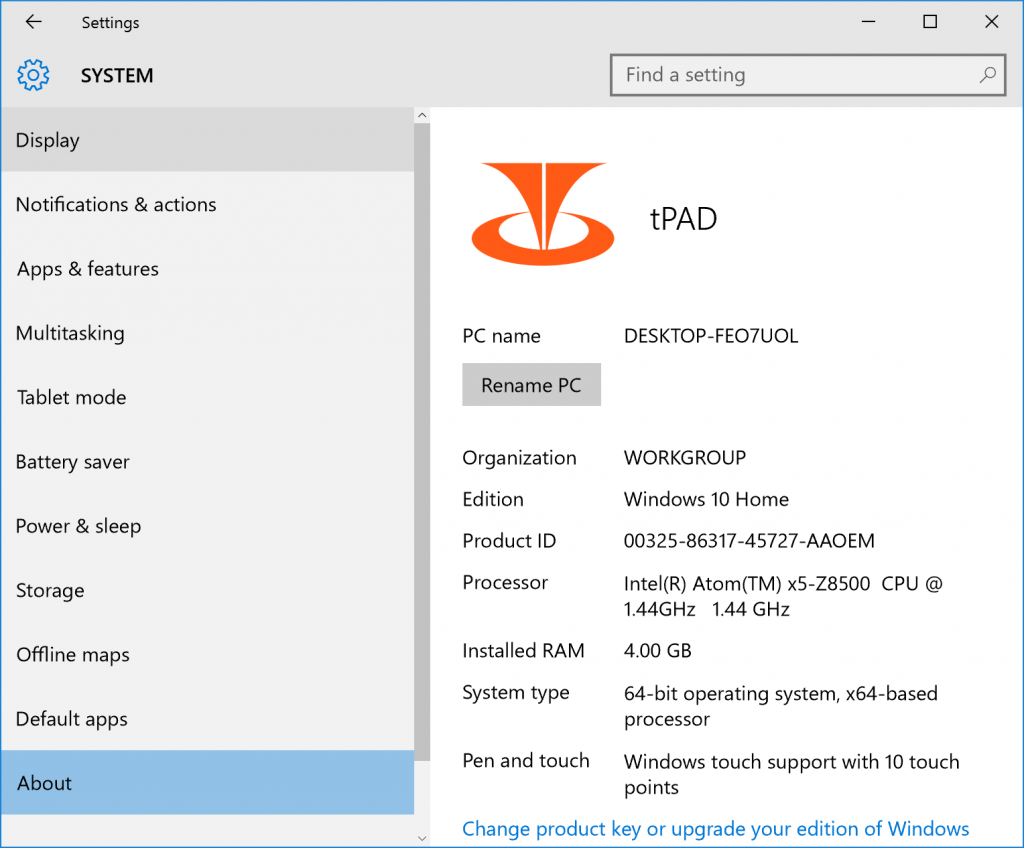Click the PC name label
Screen dimensions: 1024x848
pyautogui.click(x=502, y=336)
